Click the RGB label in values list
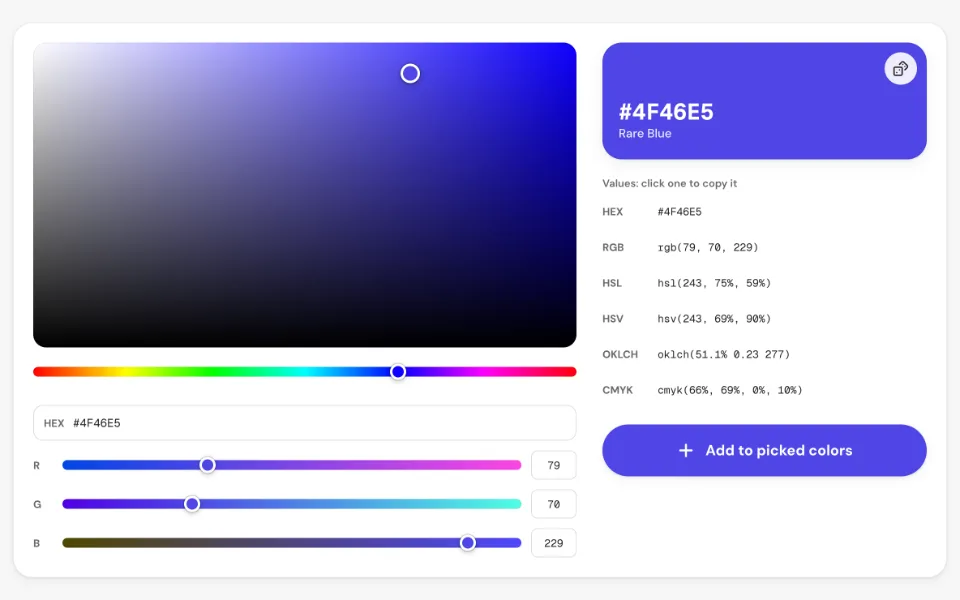The height and width of the screenshot is (600, 960). tap(613, 247)
